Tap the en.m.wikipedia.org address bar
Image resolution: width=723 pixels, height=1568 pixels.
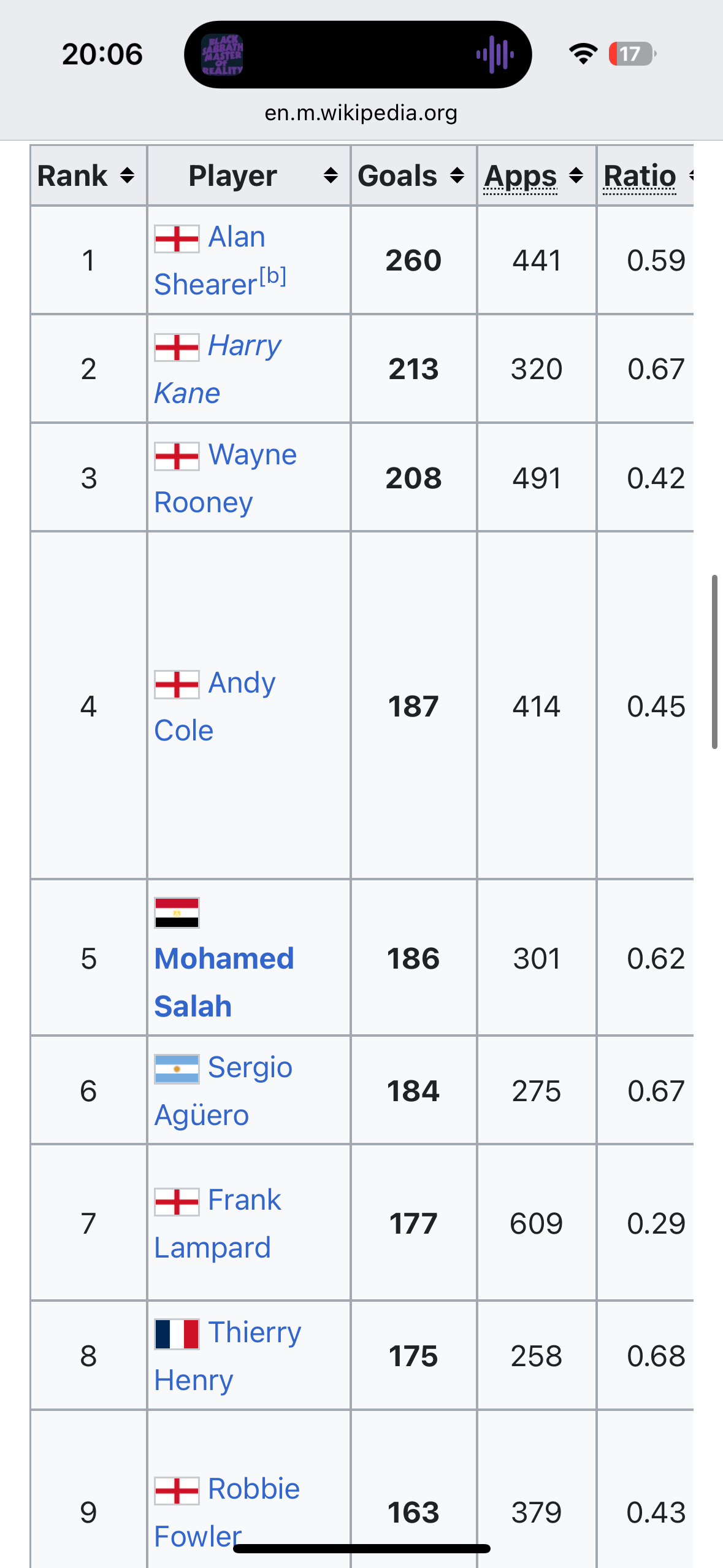361,113
